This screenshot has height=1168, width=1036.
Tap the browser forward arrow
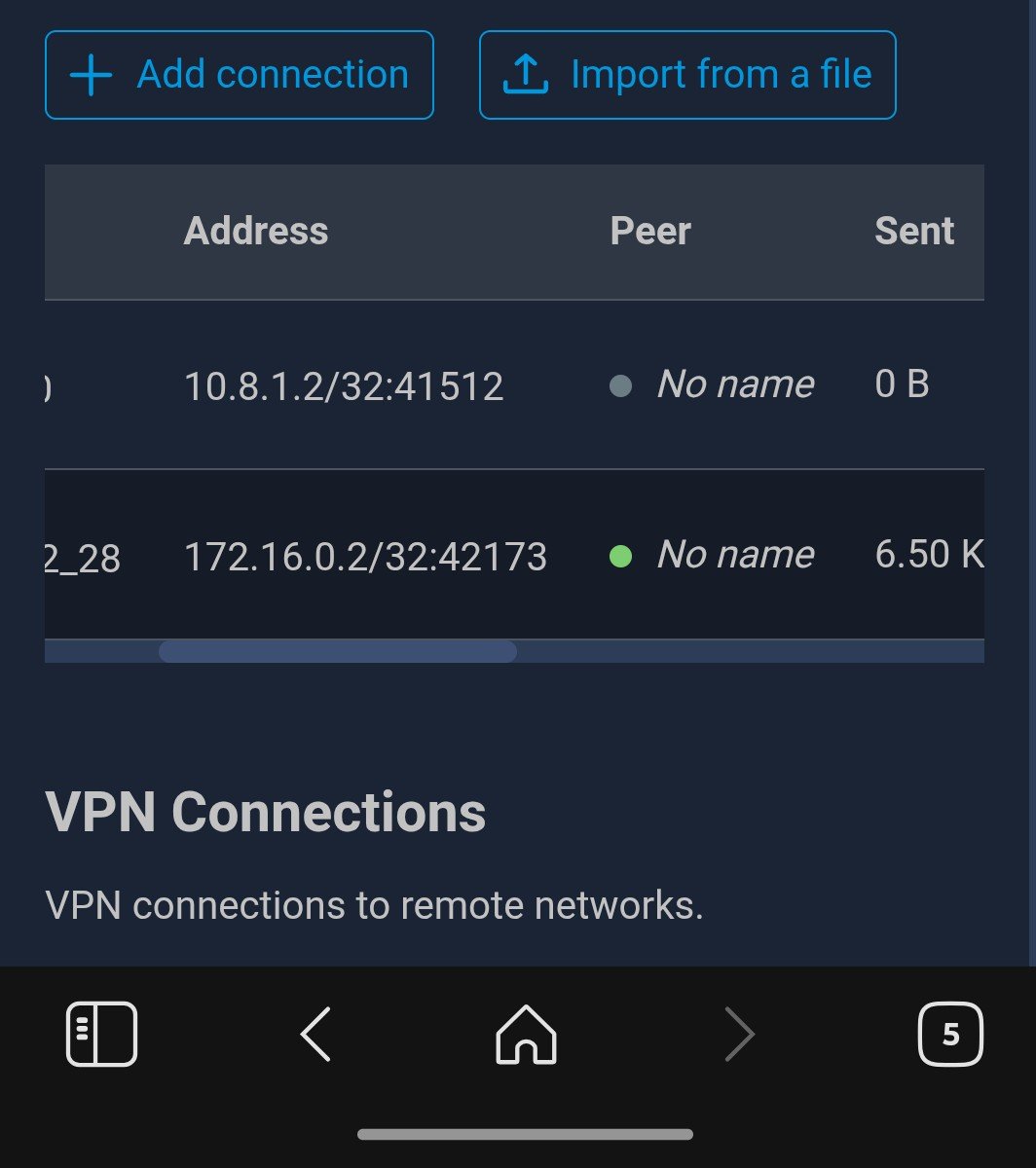click(x=739, y=1034)
